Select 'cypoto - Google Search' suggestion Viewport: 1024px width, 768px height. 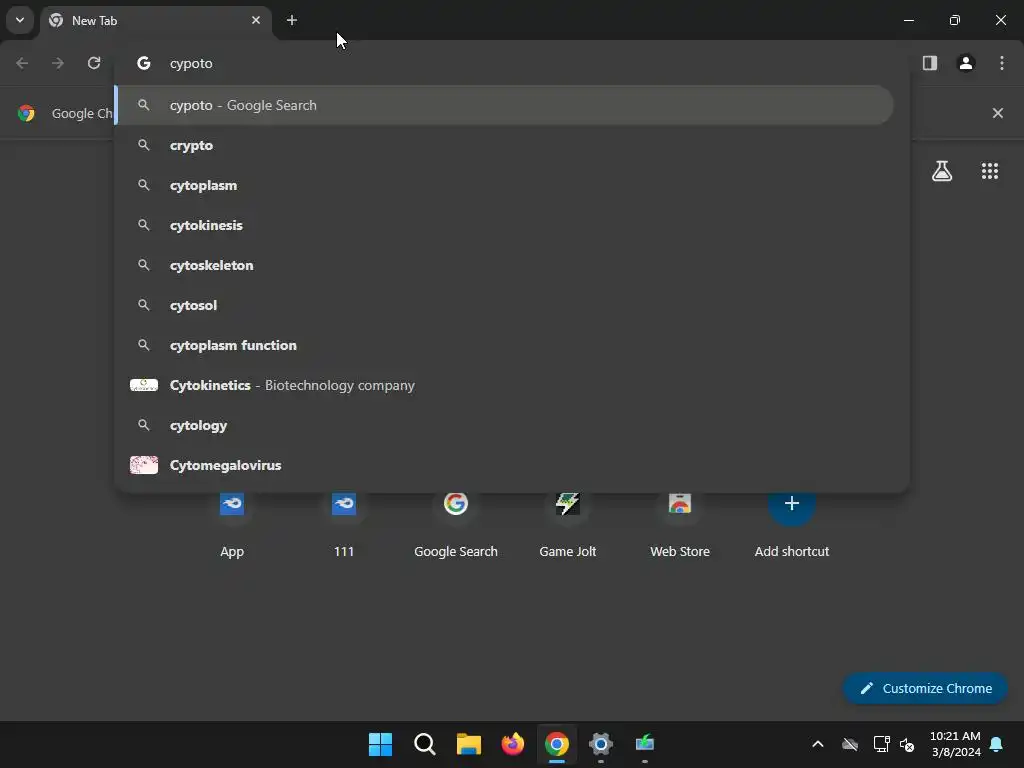point(504,105)
